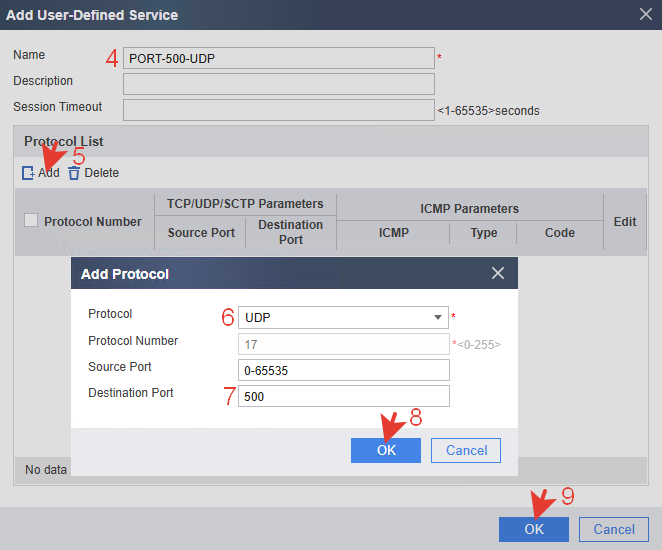Click the Session Timeout input field

(x=279, y=110)
